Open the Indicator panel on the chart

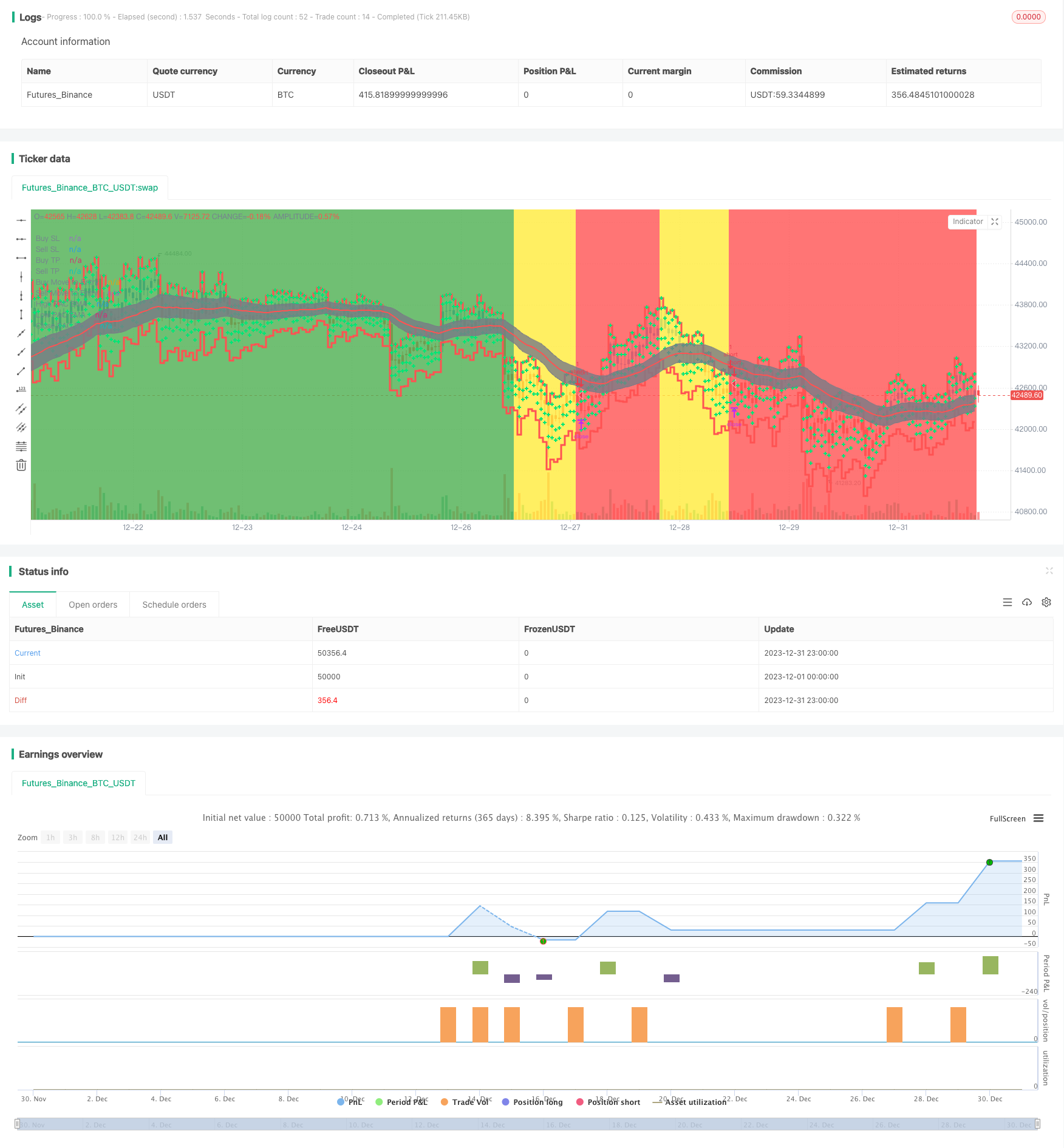[x=967, y=222]
